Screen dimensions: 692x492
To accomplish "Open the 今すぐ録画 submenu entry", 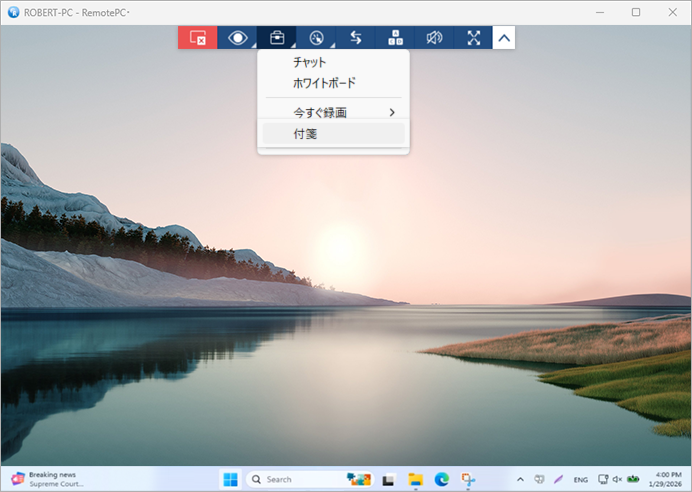I will click(334, 113).
